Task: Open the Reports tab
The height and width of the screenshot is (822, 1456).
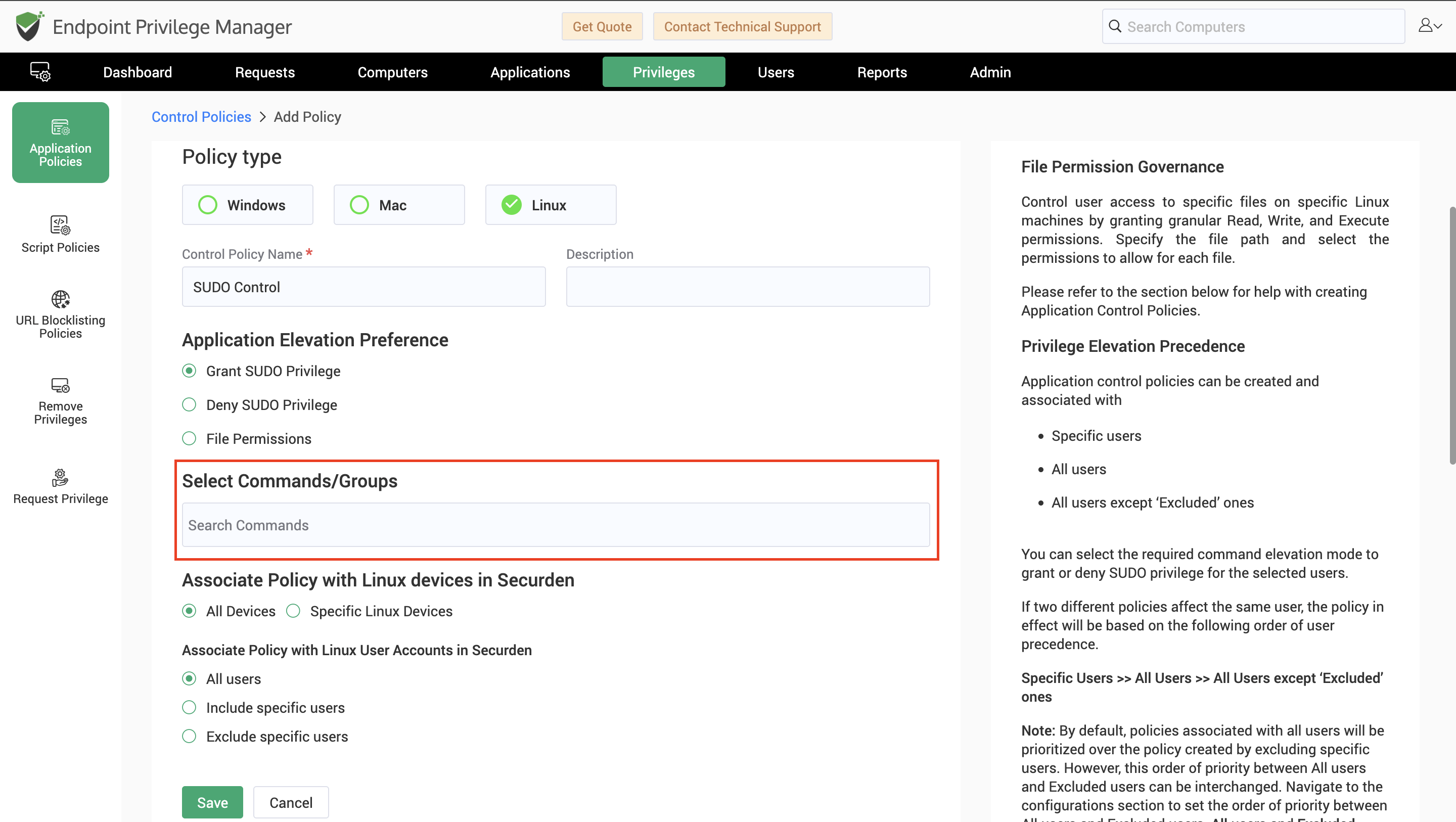Action: pos(882,72)
